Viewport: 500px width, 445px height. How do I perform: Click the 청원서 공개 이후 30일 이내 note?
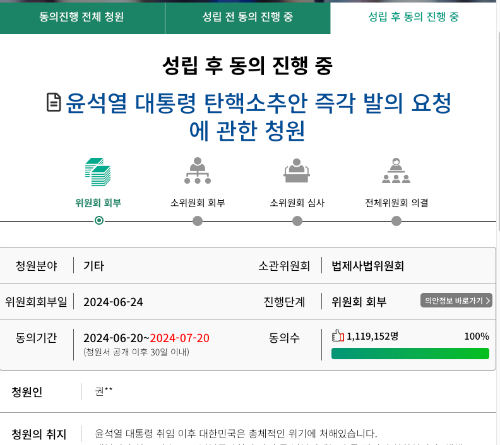(136, 352)
